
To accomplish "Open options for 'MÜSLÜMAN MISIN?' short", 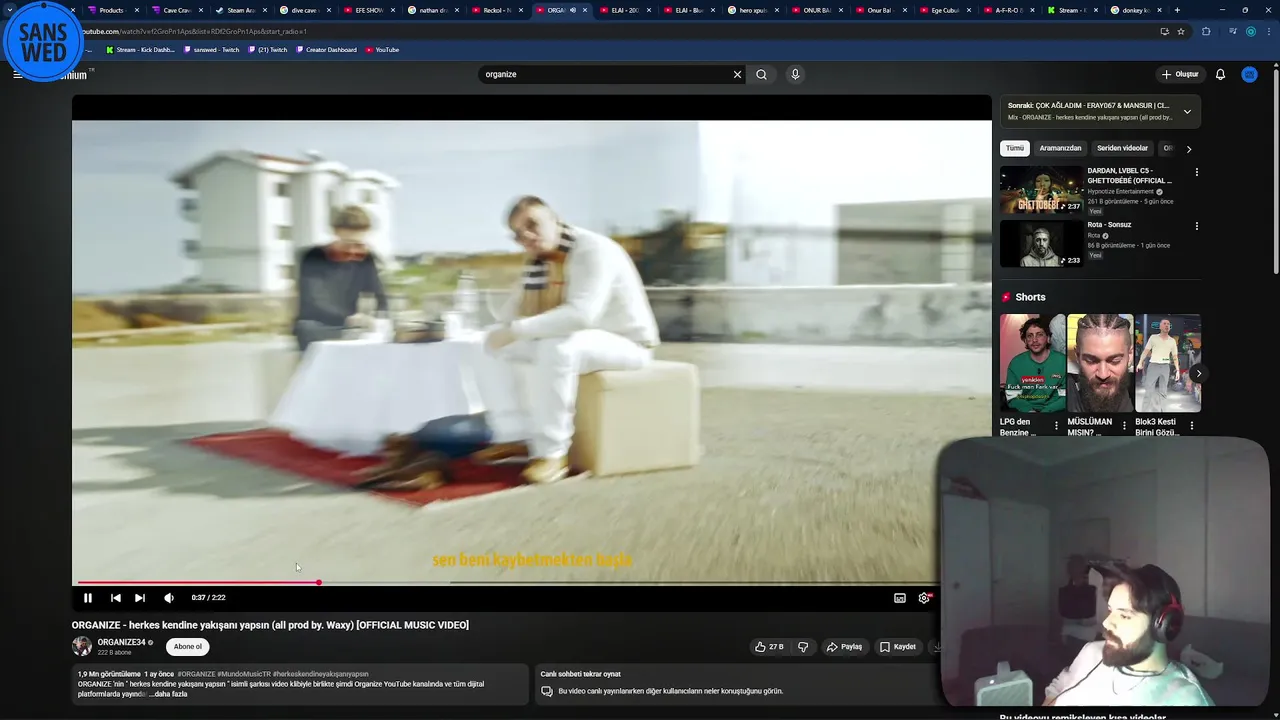I will pos(1124,426).
